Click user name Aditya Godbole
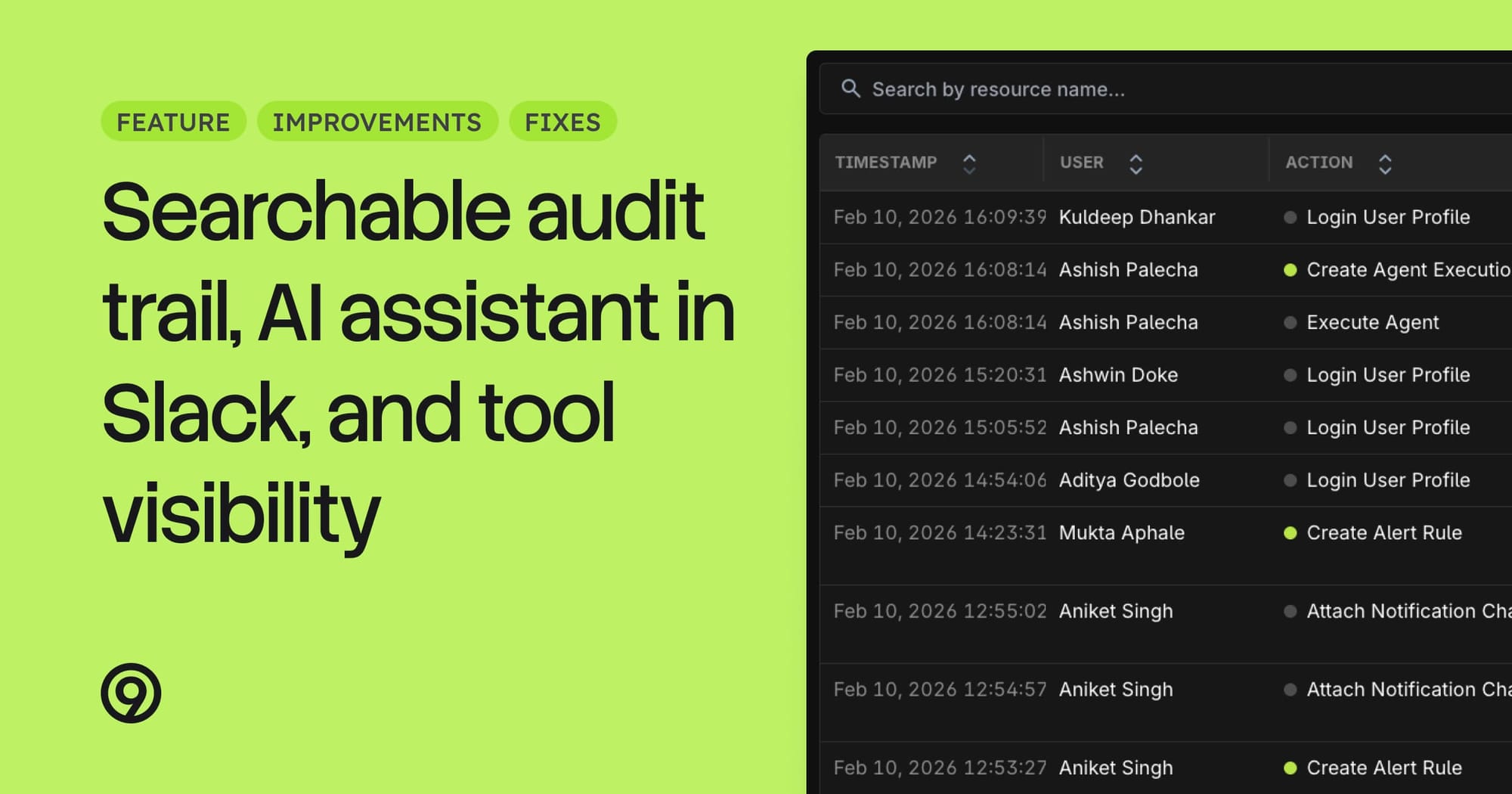 click(1129, 479)
